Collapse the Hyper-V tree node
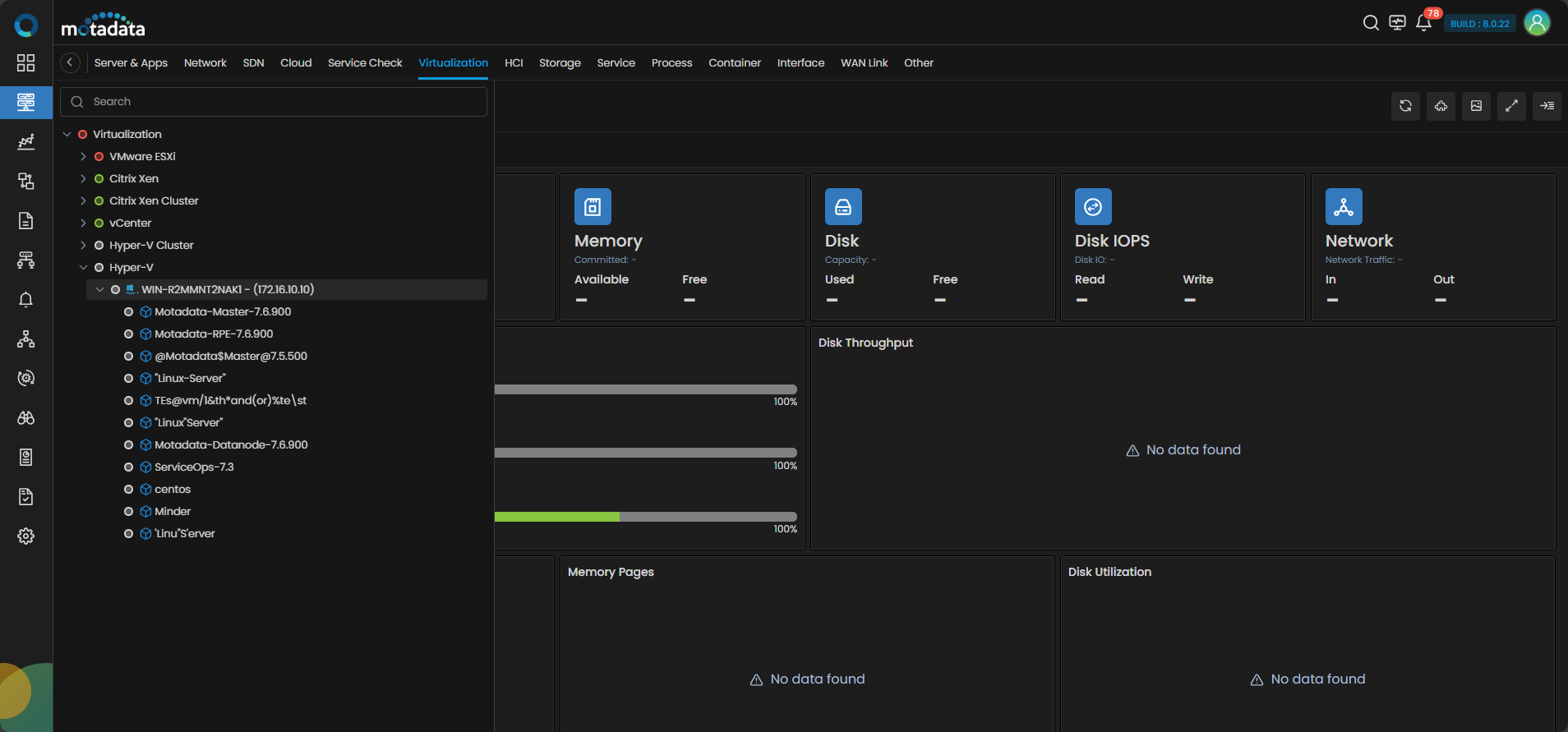 pyautogui.click(x=83, y=268)
